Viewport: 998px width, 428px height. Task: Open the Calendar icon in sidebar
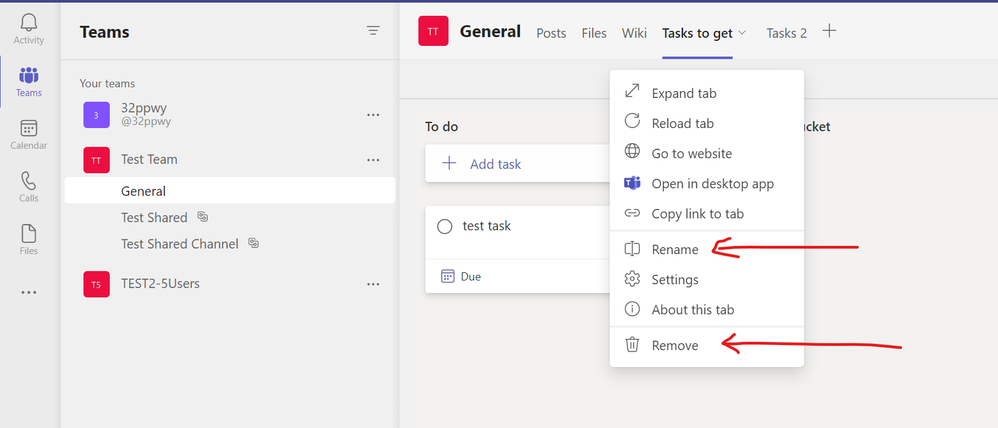(28, 129)
